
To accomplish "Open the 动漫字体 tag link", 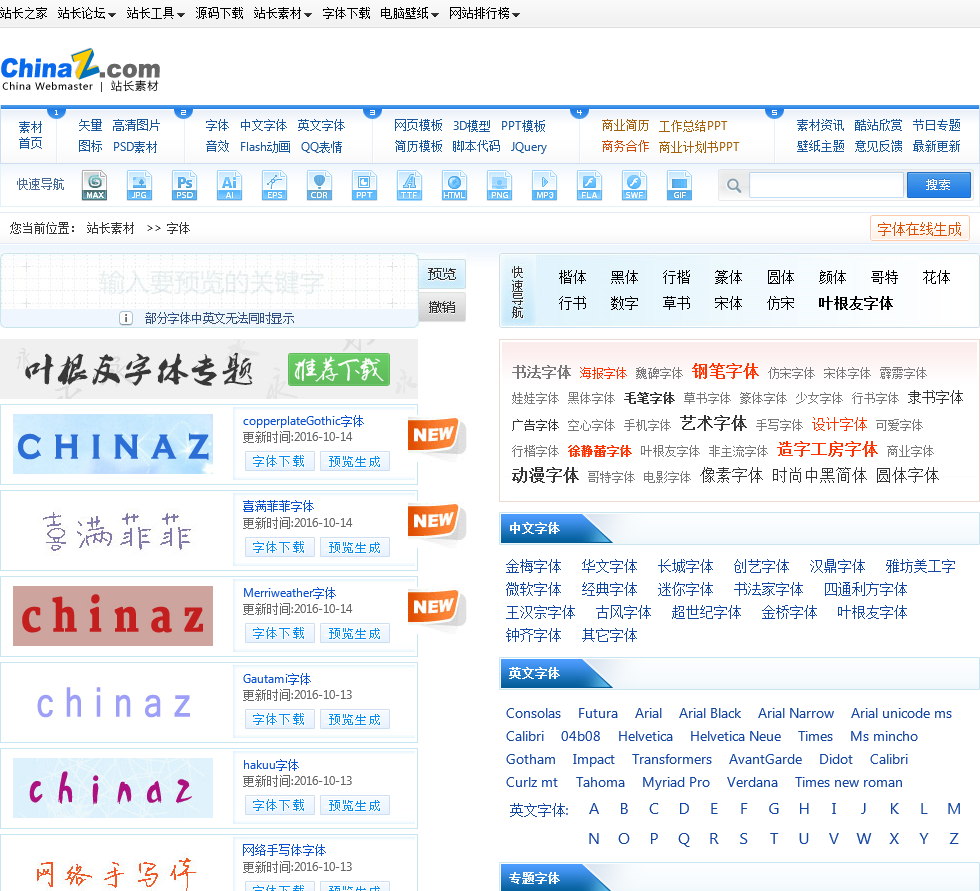I will pos(546,475).
